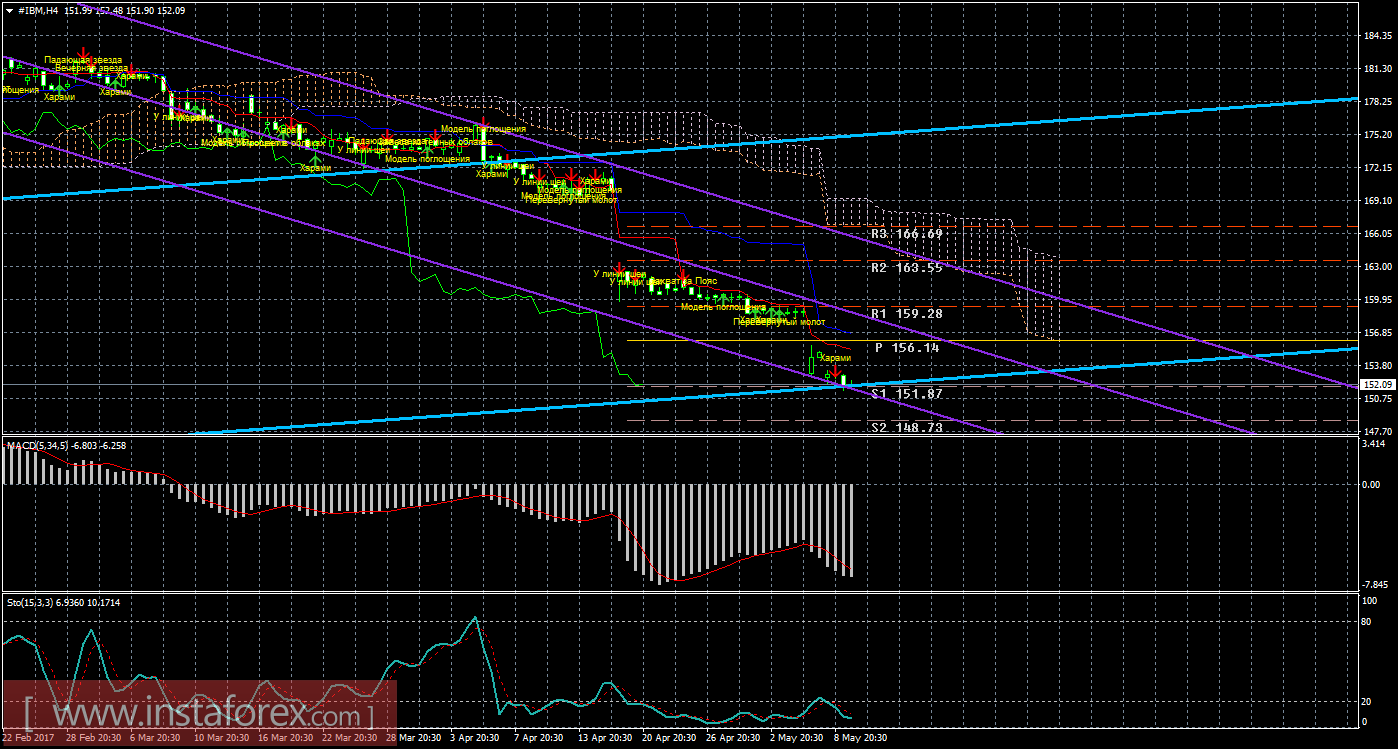Click the 26 Apr 20:30 date label
This screenshot has width=1398, height=749.
click(x=732, y=739)
